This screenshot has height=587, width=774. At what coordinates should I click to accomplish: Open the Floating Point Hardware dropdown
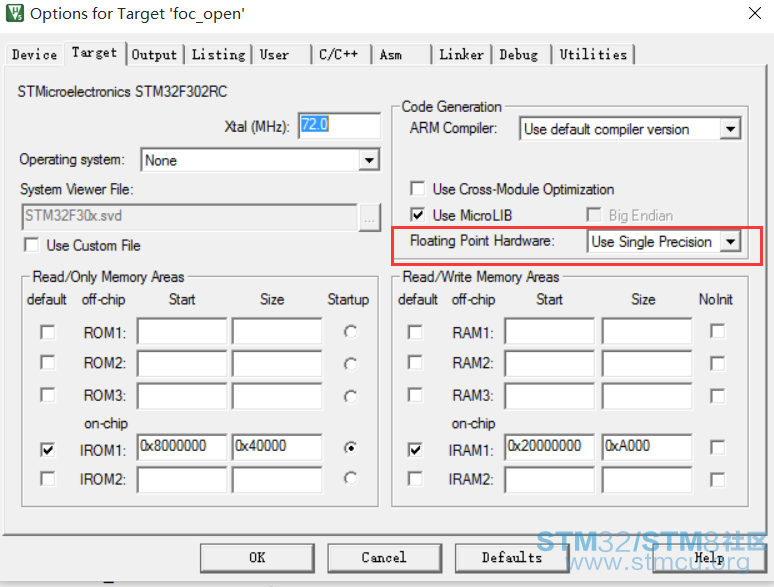click(730, 242)
